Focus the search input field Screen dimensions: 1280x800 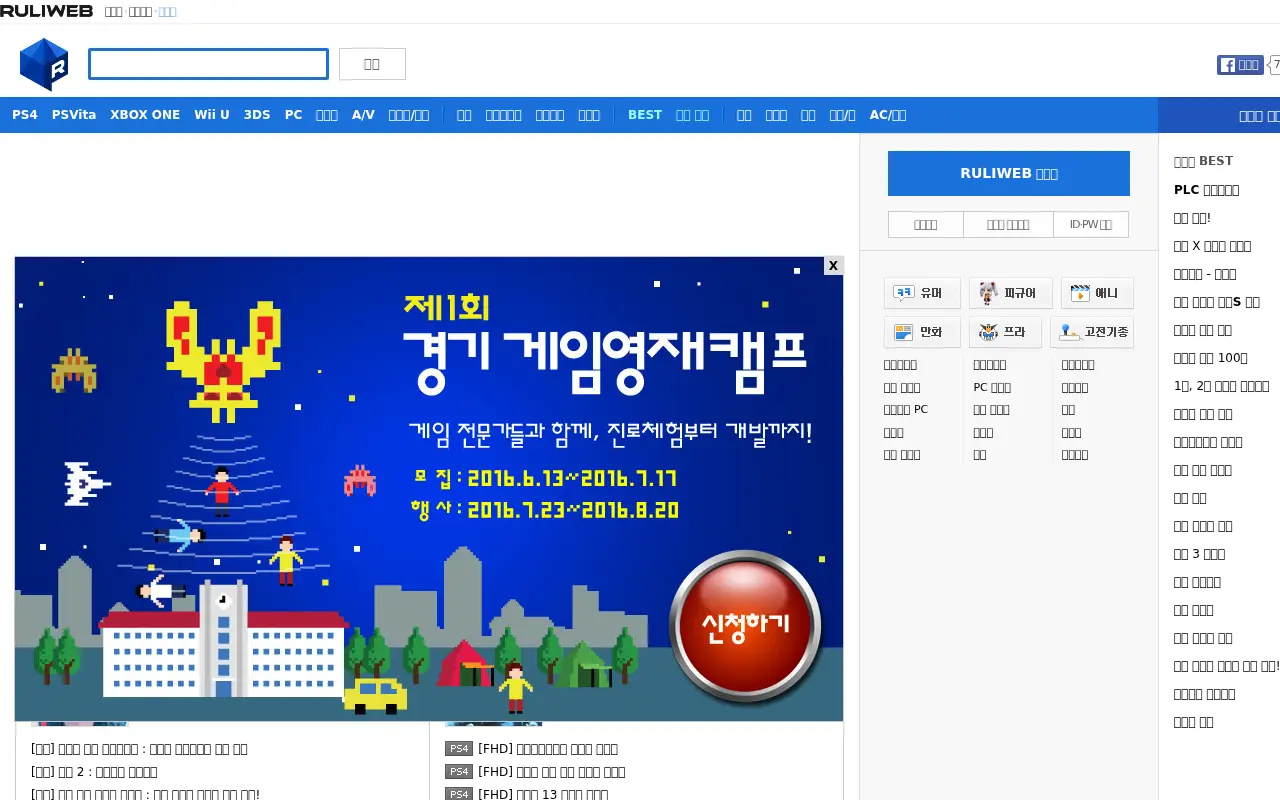[x=208, y=64]
